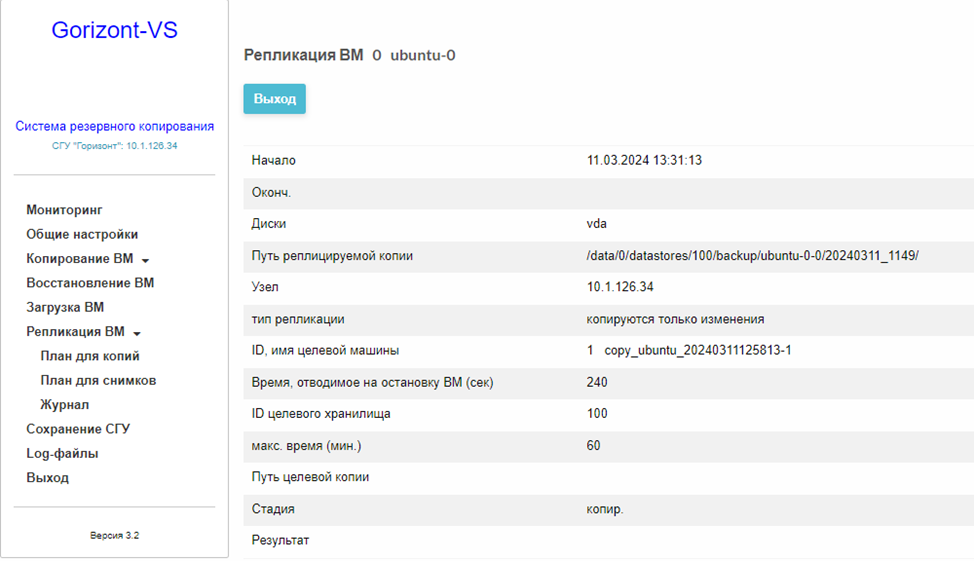Click СГУ Горизонт address text
This screenshot has height=561, width=974.
(114, 145)
